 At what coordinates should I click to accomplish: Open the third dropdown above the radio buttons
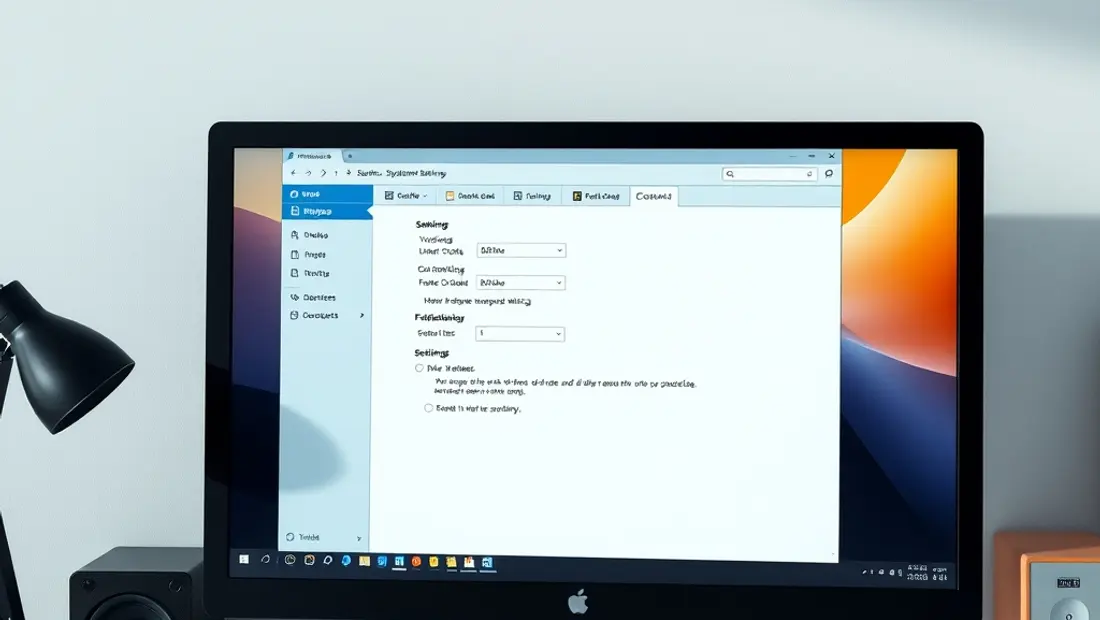click(520, 334)
